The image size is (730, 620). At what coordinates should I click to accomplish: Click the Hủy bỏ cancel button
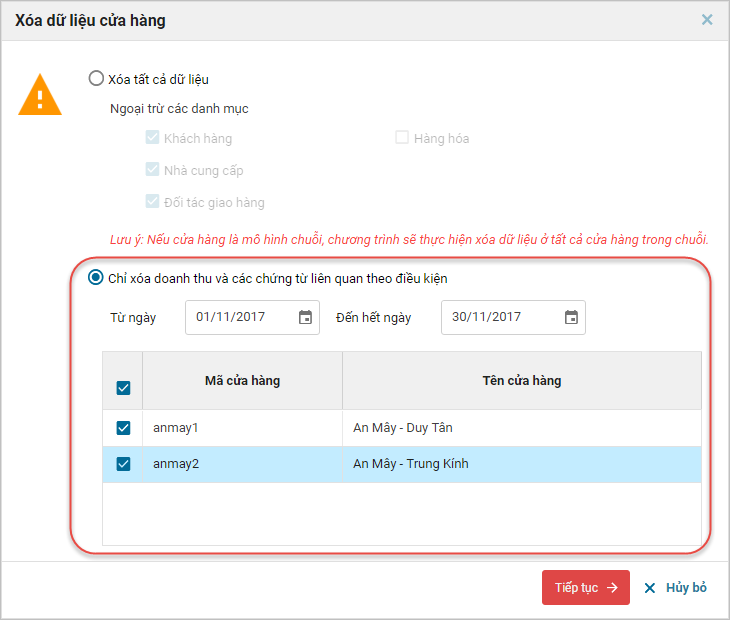click(x=676, y=588)
